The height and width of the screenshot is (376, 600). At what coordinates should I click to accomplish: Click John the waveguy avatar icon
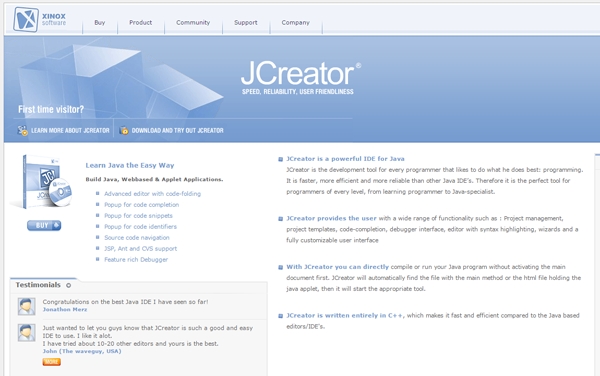(26, 332)
